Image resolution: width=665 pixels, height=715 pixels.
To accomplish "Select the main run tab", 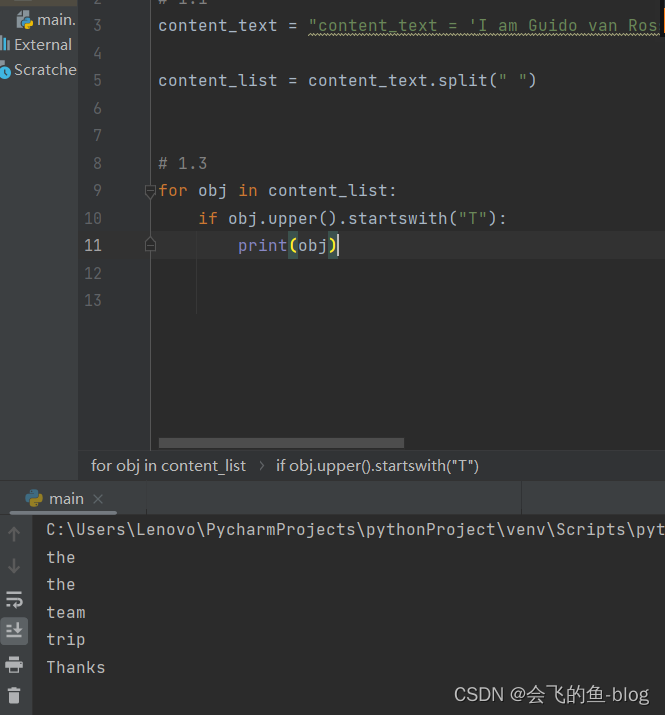I will point(63,499).
